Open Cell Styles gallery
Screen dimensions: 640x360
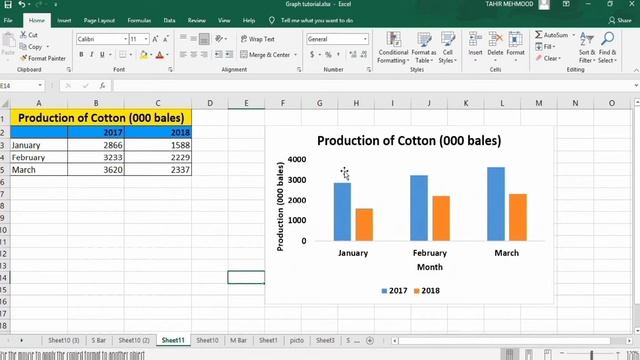coord(447,48)
